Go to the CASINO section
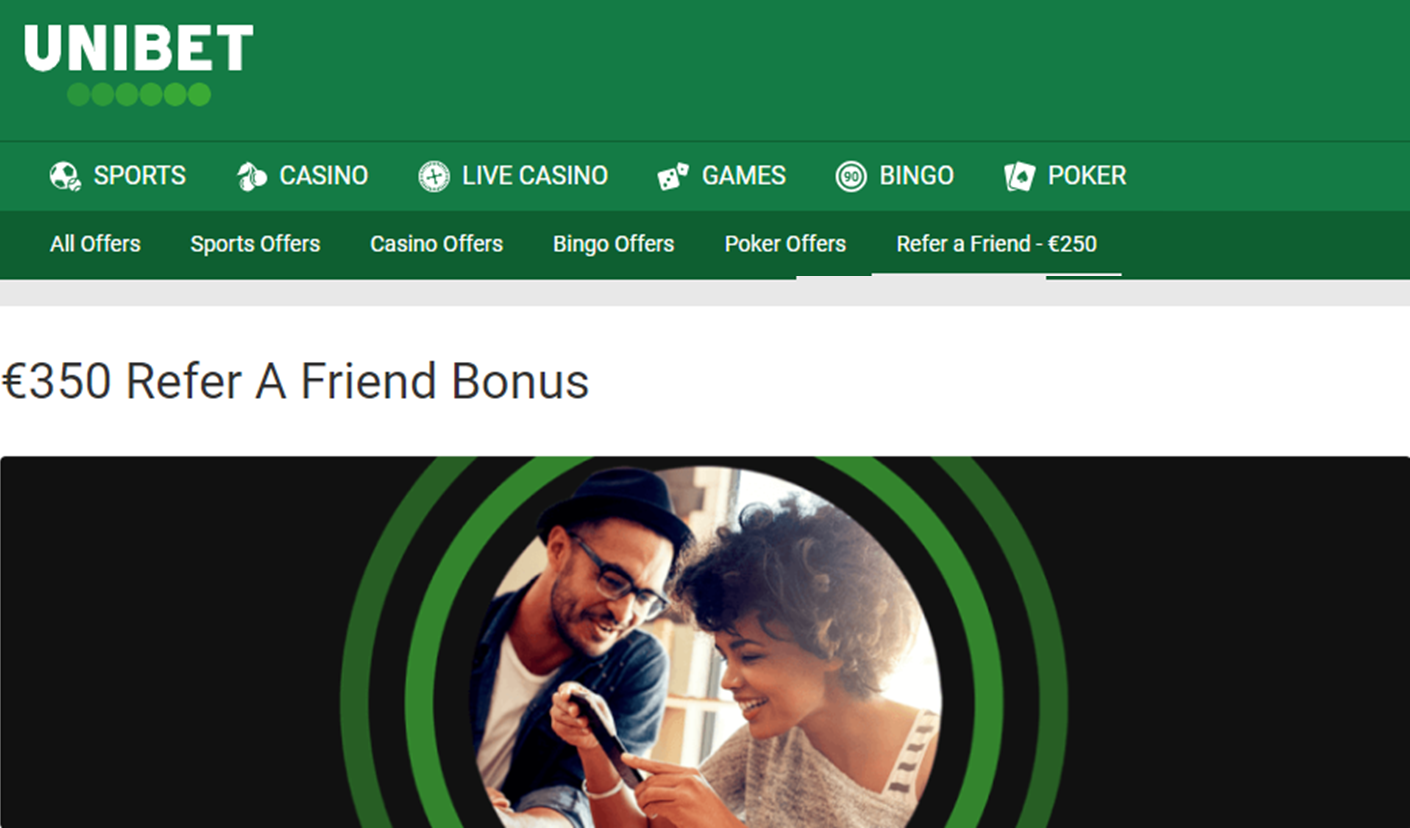 (324, 176)
